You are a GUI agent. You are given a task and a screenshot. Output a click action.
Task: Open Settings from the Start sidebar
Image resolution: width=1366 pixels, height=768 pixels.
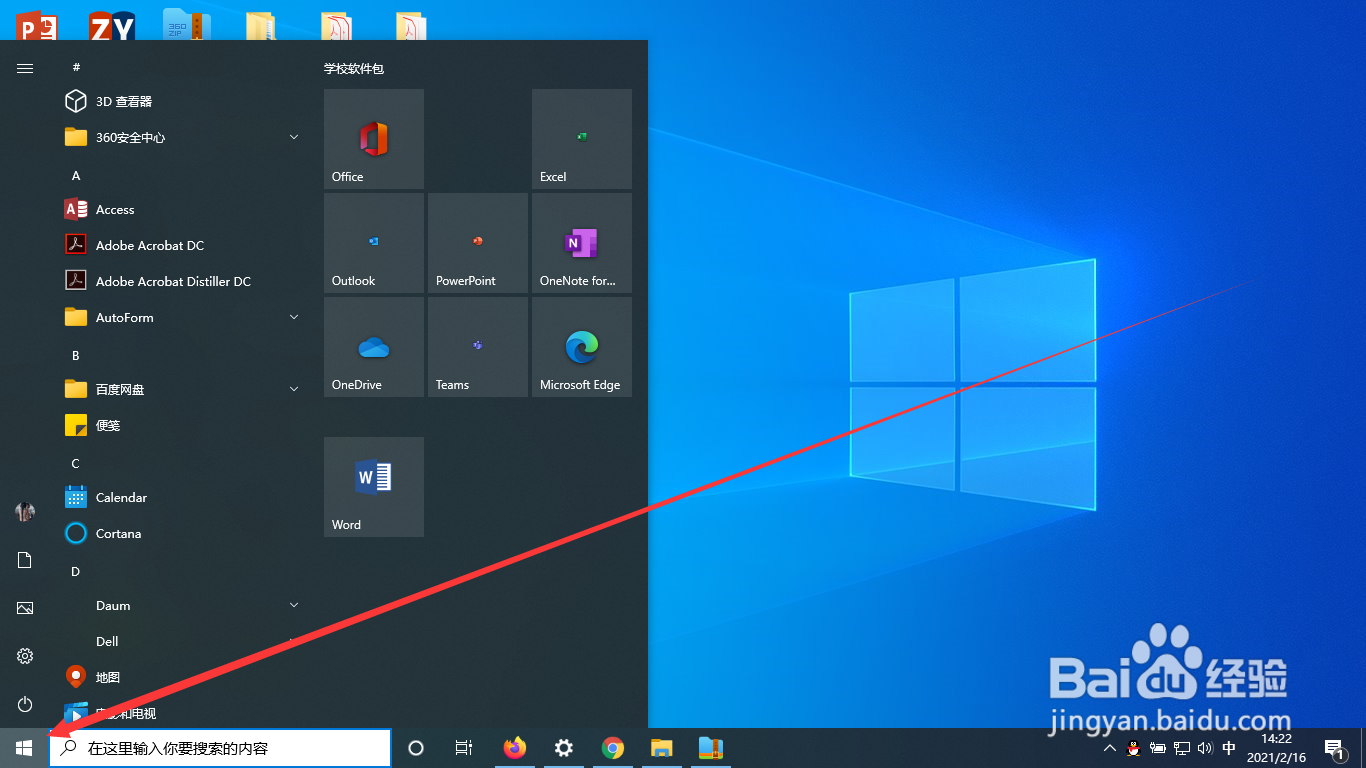[x=25, y=656]
